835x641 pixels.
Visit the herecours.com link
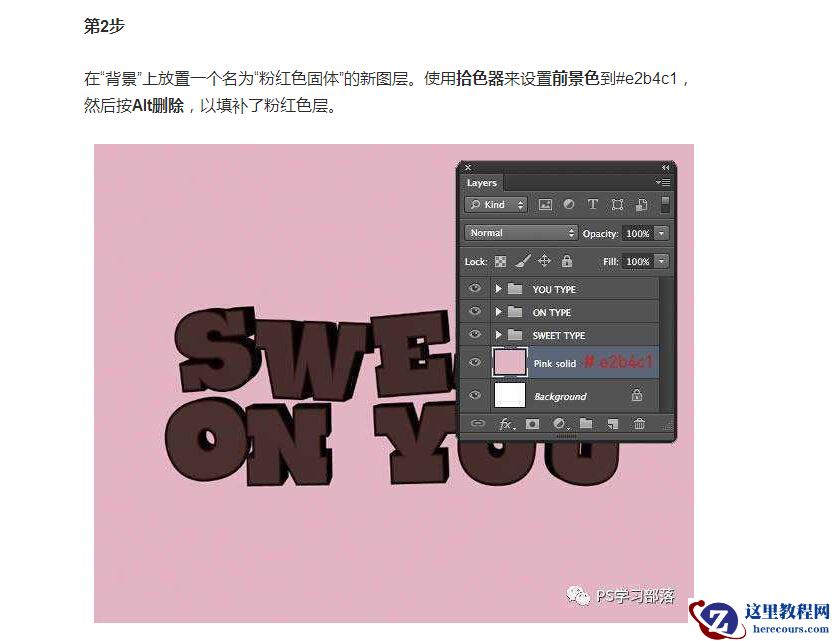(x=790, y=630)
